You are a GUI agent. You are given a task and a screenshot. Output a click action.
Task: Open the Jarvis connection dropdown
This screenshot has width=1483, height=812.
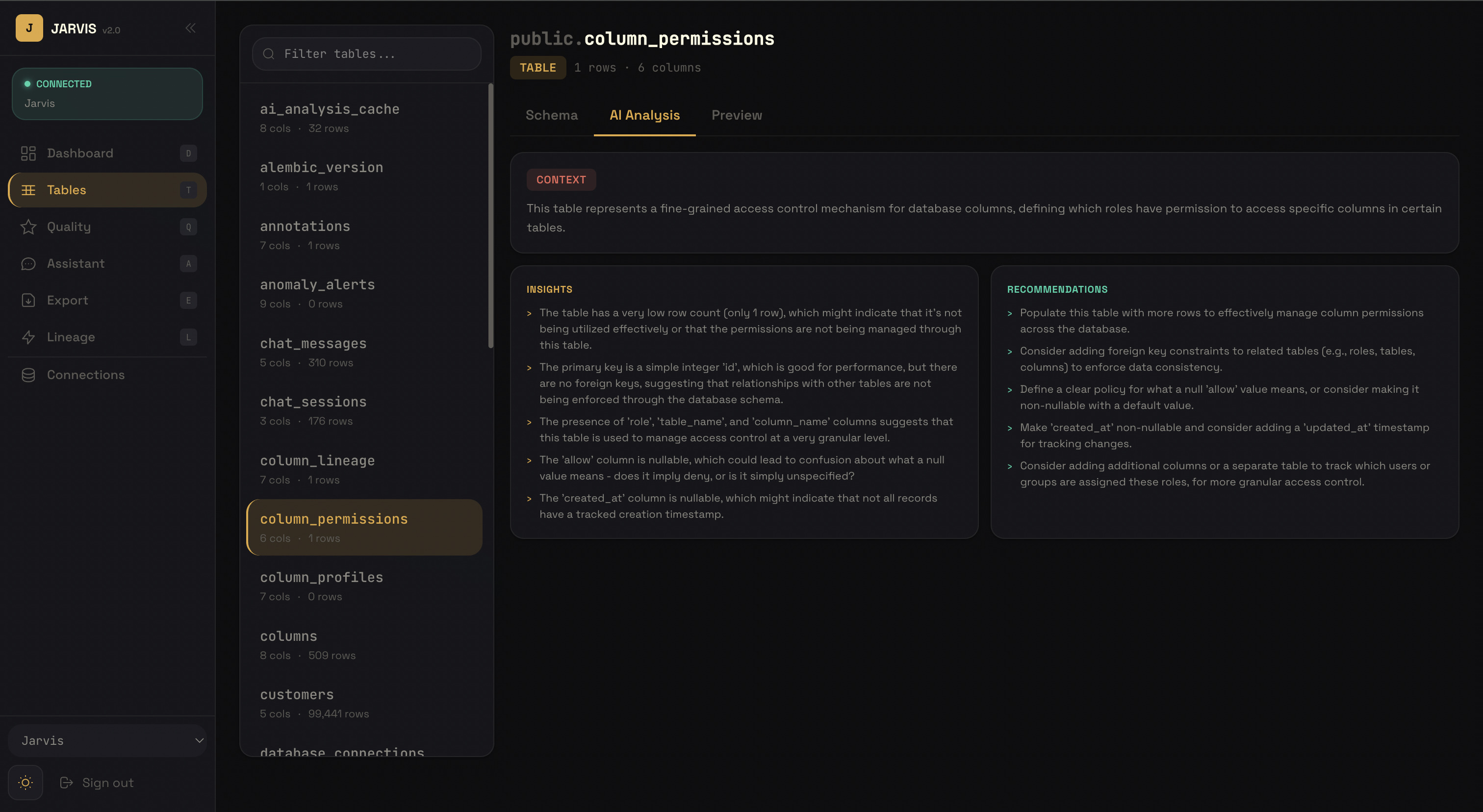108,740
